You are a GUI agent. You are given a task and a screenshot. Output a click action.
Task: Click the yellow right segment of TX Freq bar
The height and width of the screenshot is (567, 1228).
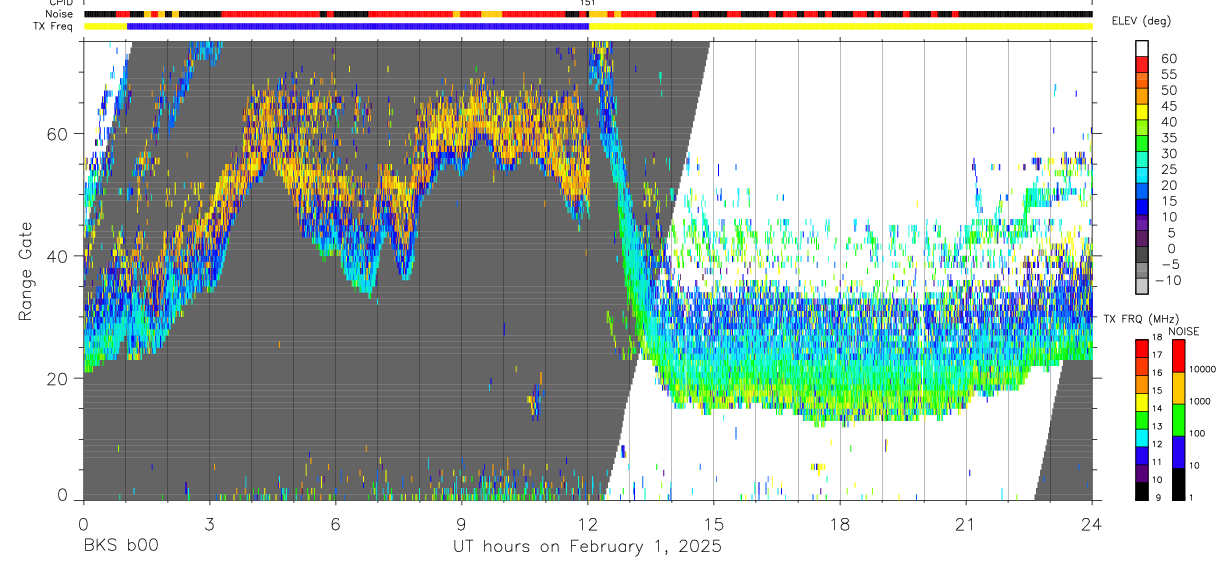840,26
